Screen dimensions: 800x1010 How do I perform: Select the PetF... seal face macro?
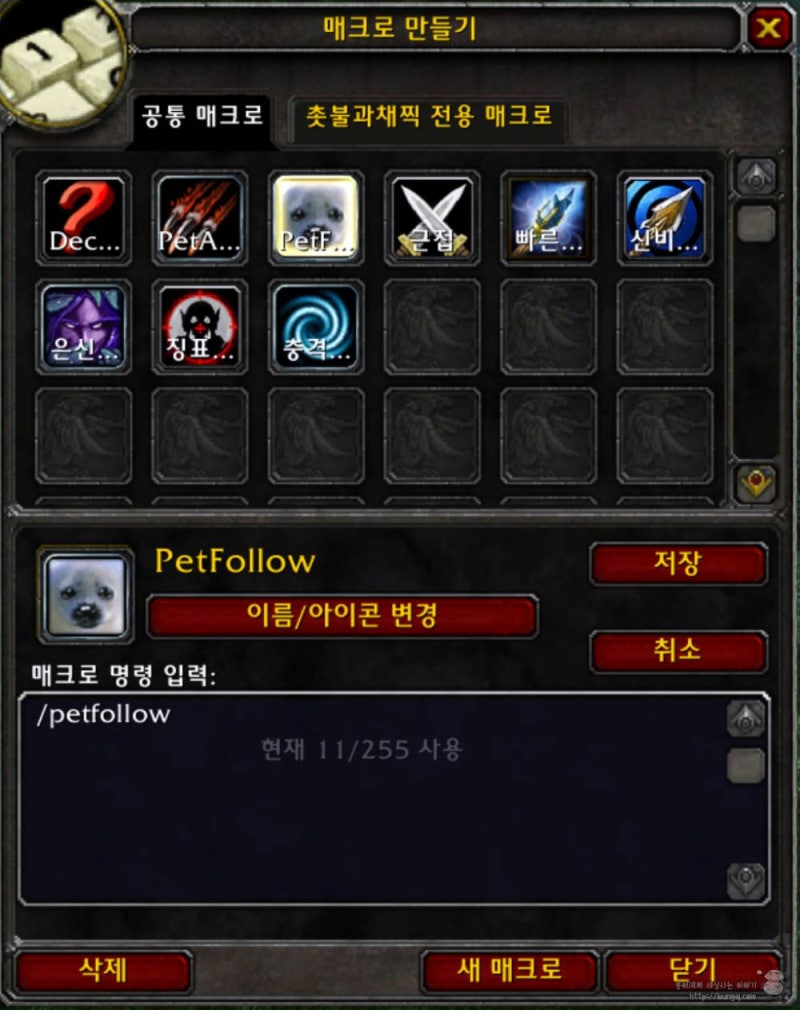click(316, 218)
